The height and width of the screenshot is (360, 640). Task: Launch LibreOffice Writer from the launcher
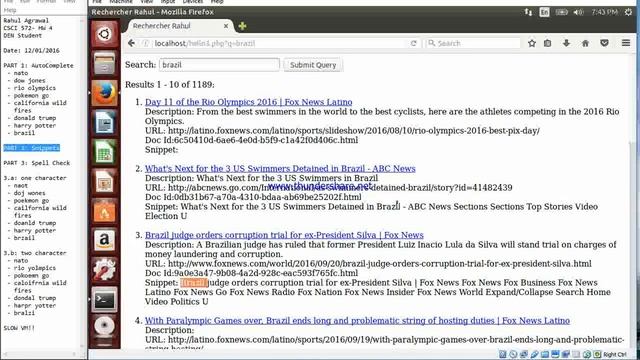(x=104, y=122)
